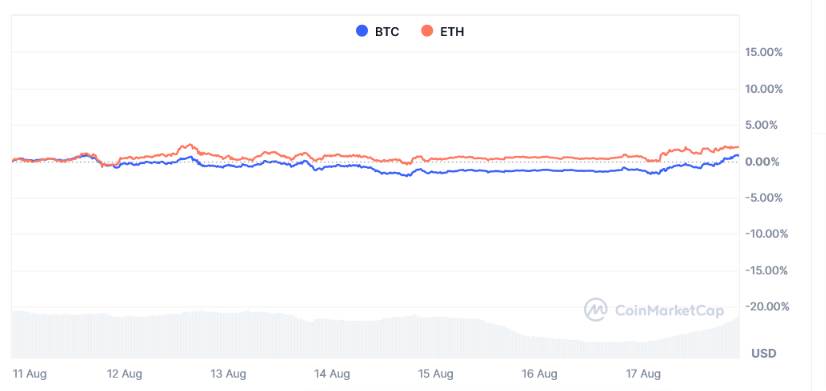Select the 13 Aug date label
826x391 pixels.
228,374
